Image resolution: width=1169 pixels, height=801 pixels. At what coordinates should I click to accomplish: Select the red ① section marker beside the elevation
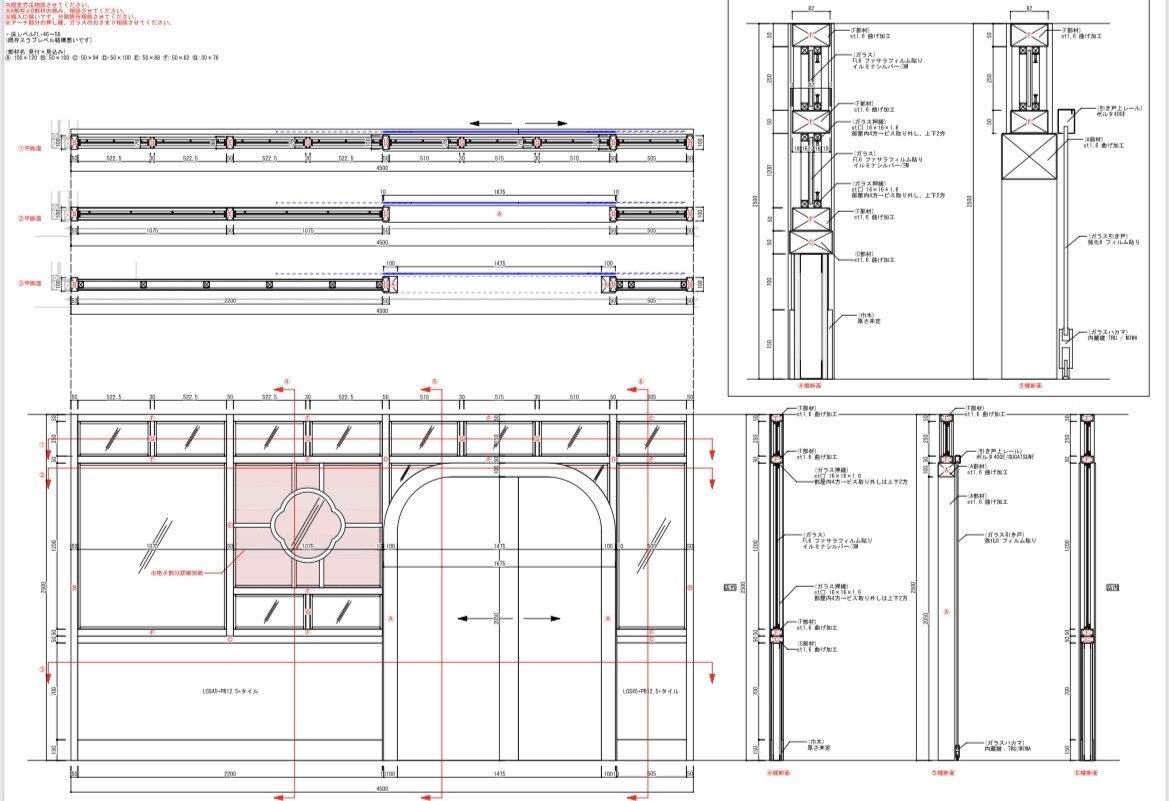click(42, 445)
